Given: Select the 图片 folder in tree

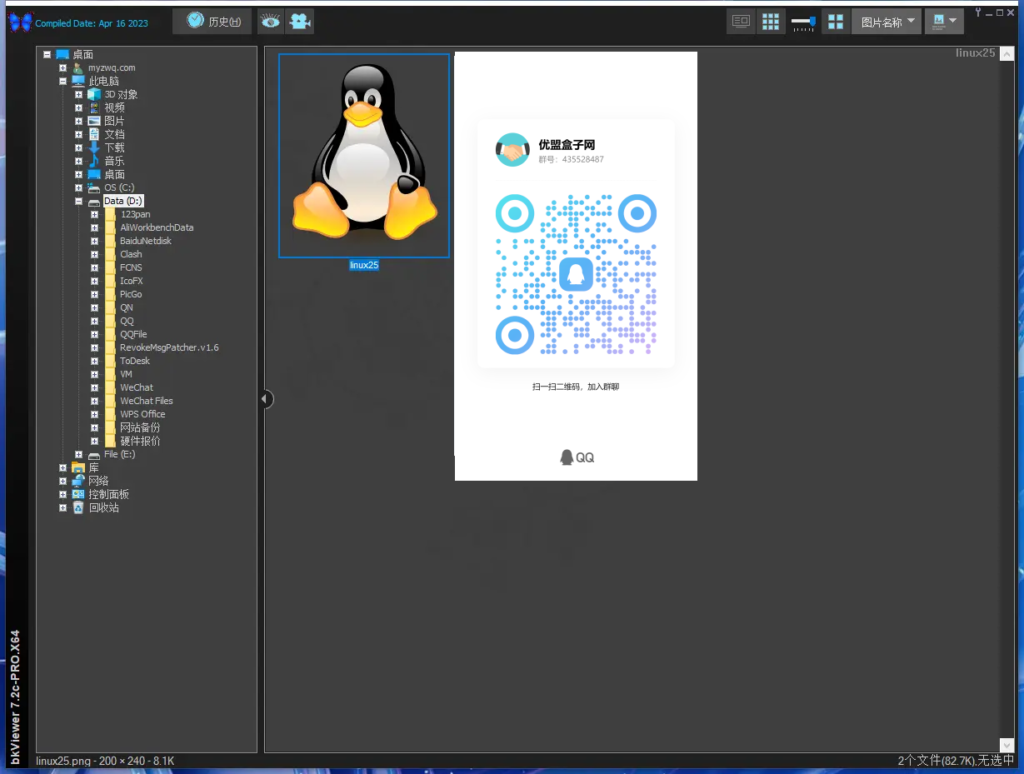Looking at the screenshot, I should [x=114, y=121].
